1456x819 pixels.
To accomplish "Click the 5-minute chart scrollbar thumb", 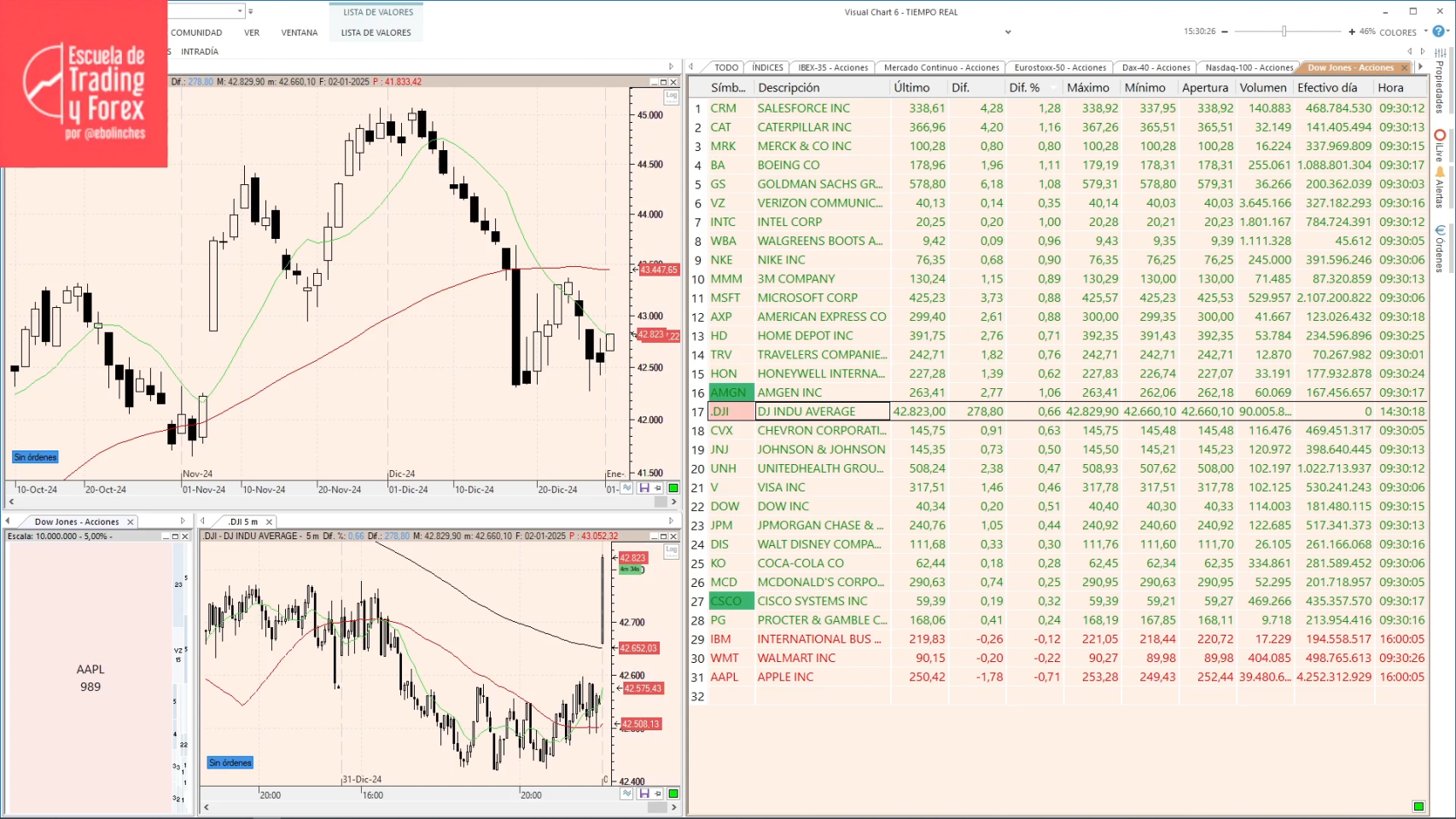I will 657,807.
